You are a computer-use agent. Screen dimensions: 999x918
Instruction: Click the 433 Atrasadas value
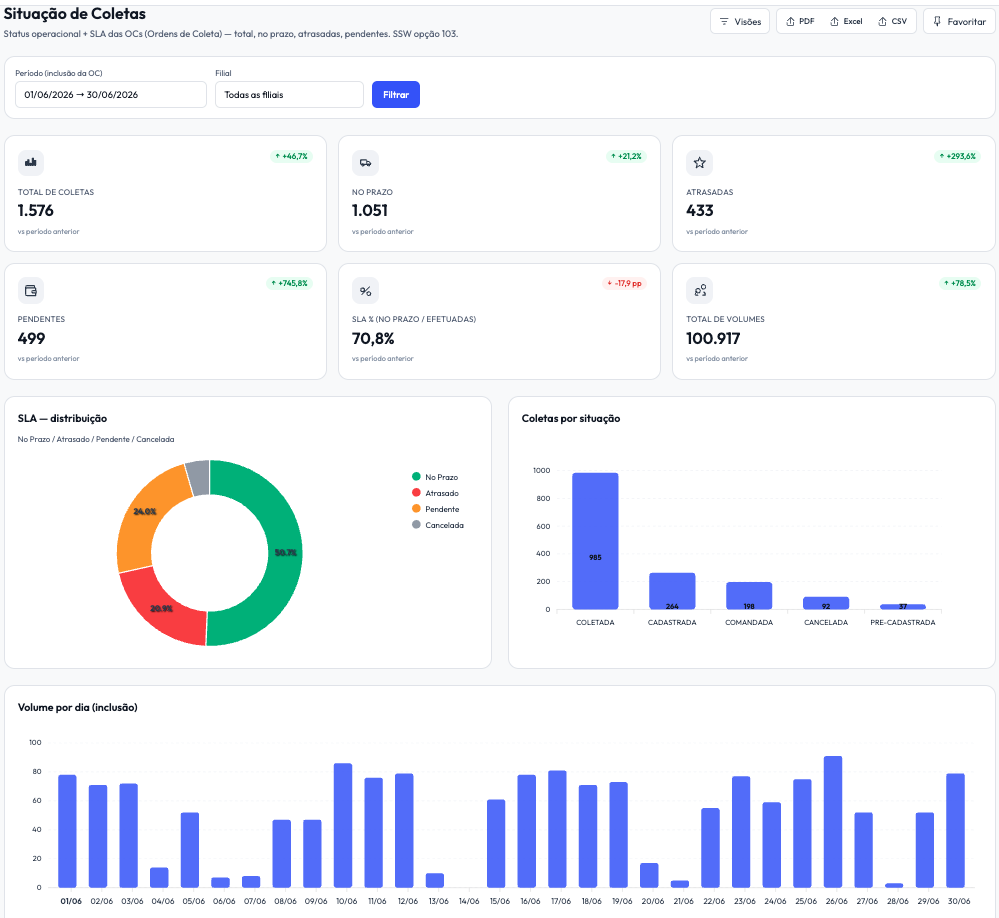700,210
